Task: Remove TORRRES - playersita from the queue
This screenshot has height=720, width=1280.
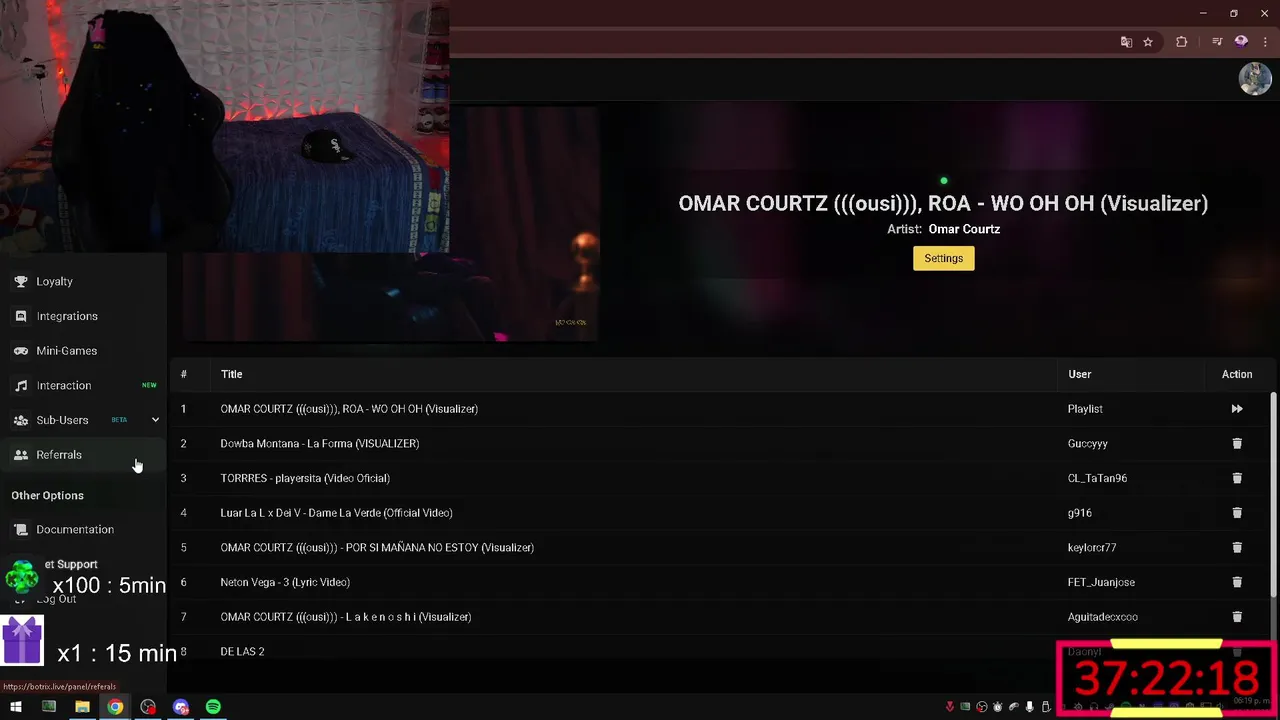Action: click(1237, 478)
